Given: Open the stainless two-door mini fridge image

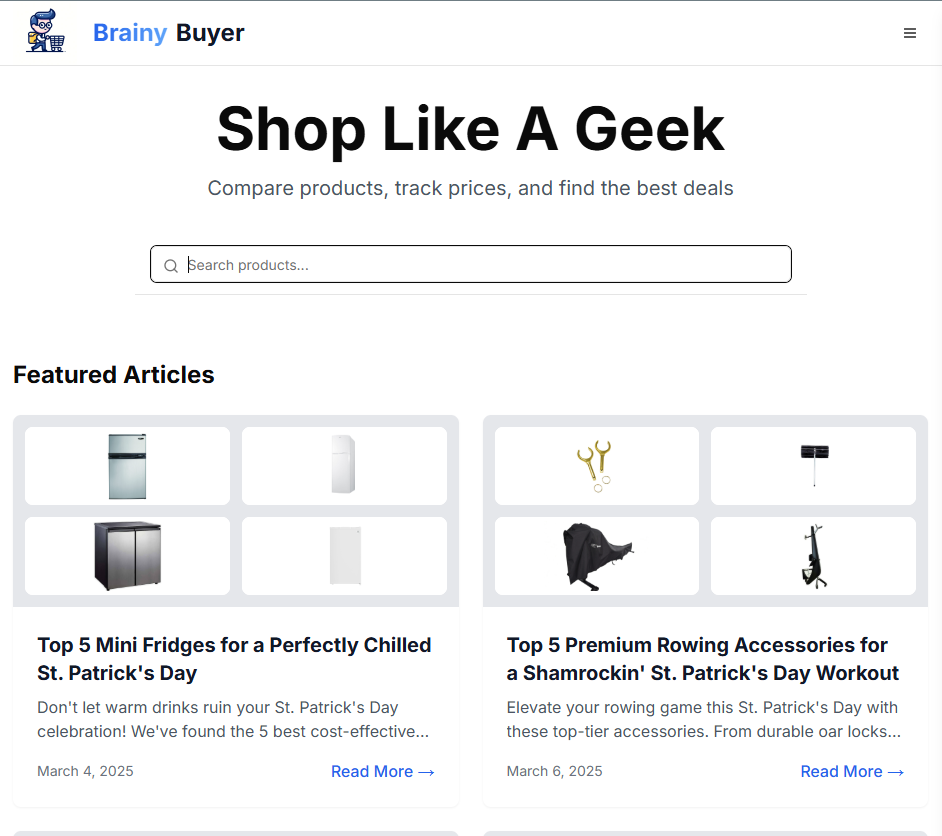Looking at the screenshot, I should coord(127,466).
